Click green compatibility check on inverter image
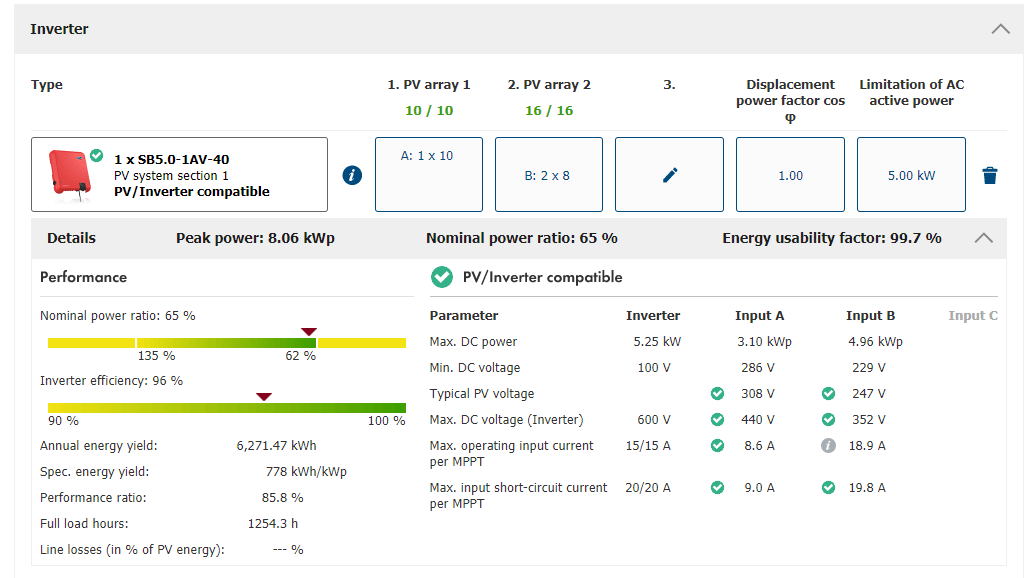1026x578 pixels. [96, 155]
